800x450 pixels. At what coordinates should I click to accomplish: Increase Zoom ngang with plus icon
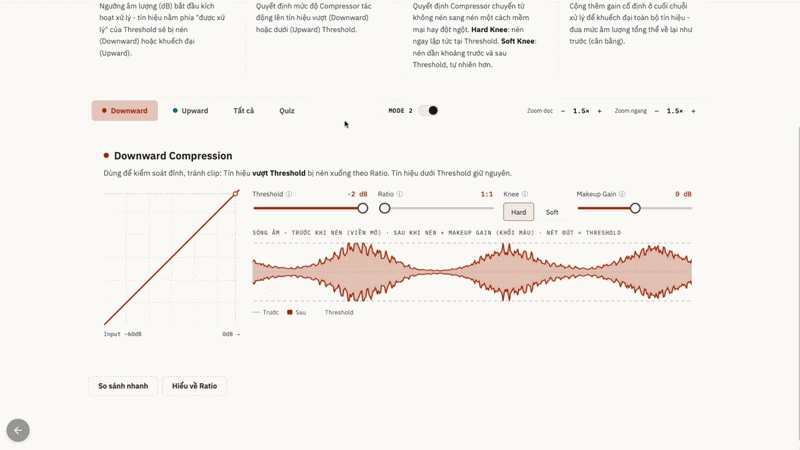(x=693, y=111)
